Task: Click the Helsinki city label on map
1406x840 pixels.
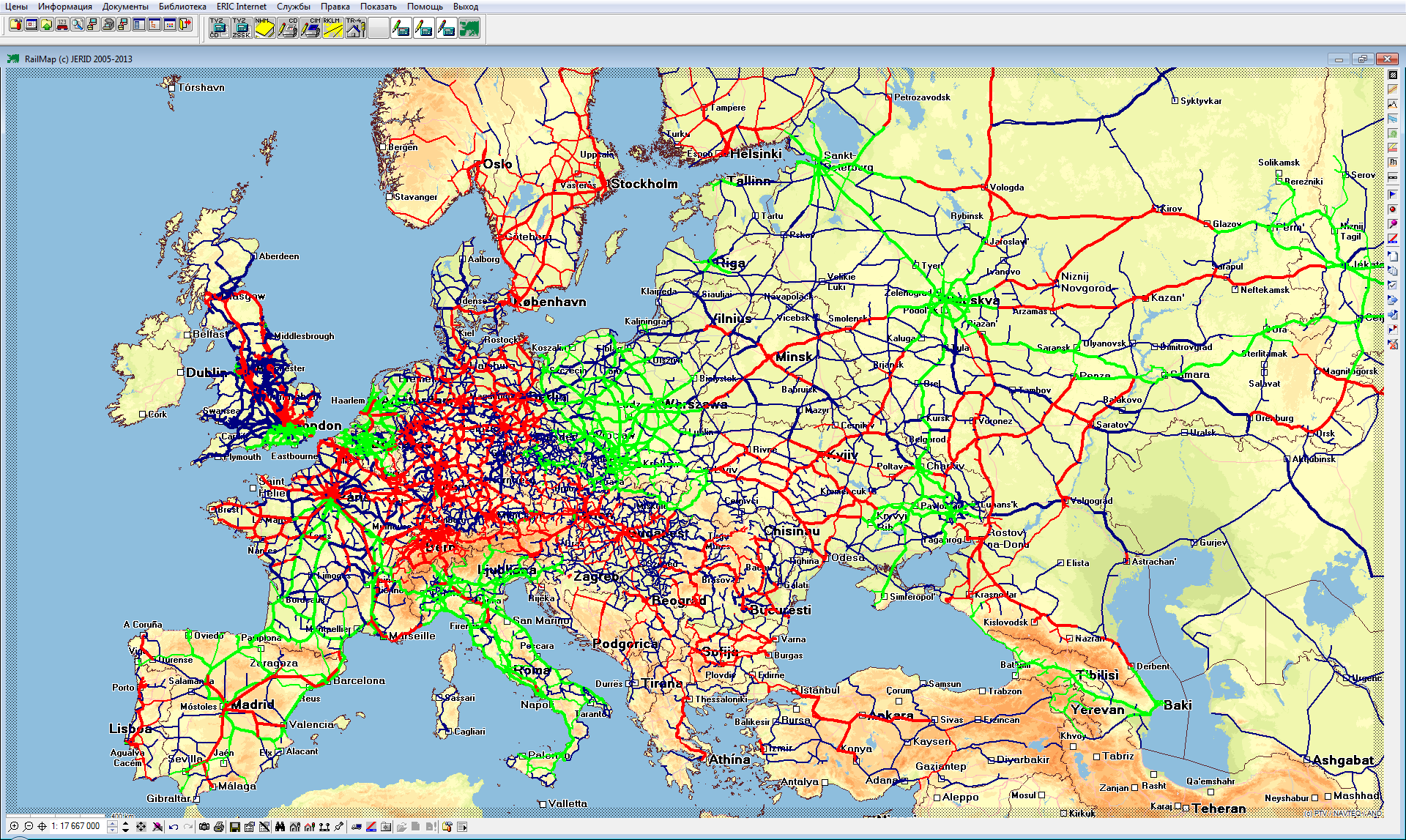Action: click(x=756, y=154)
